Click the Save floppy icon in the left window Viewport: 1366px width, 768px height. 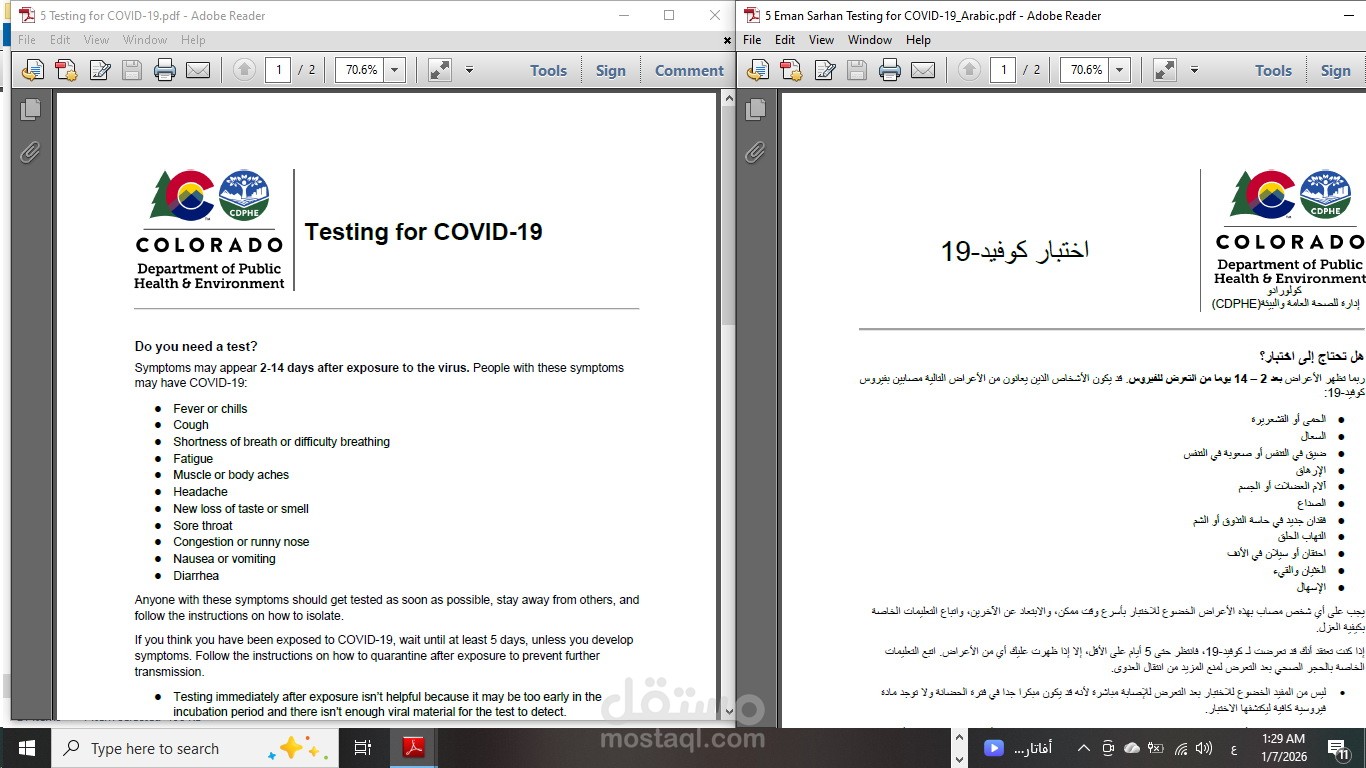(x=132, y=70)
